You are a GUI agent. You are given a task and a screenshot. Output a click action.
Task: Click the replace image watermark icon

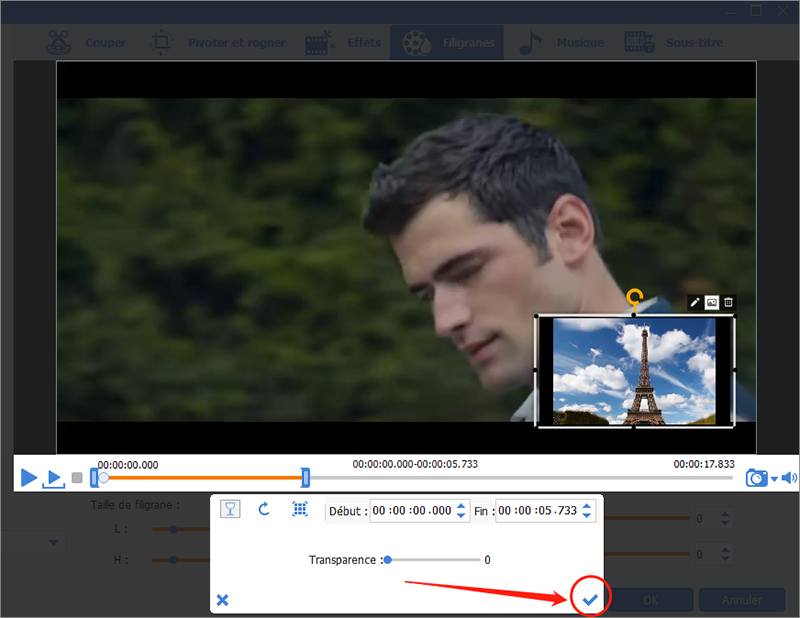point(711,303)
